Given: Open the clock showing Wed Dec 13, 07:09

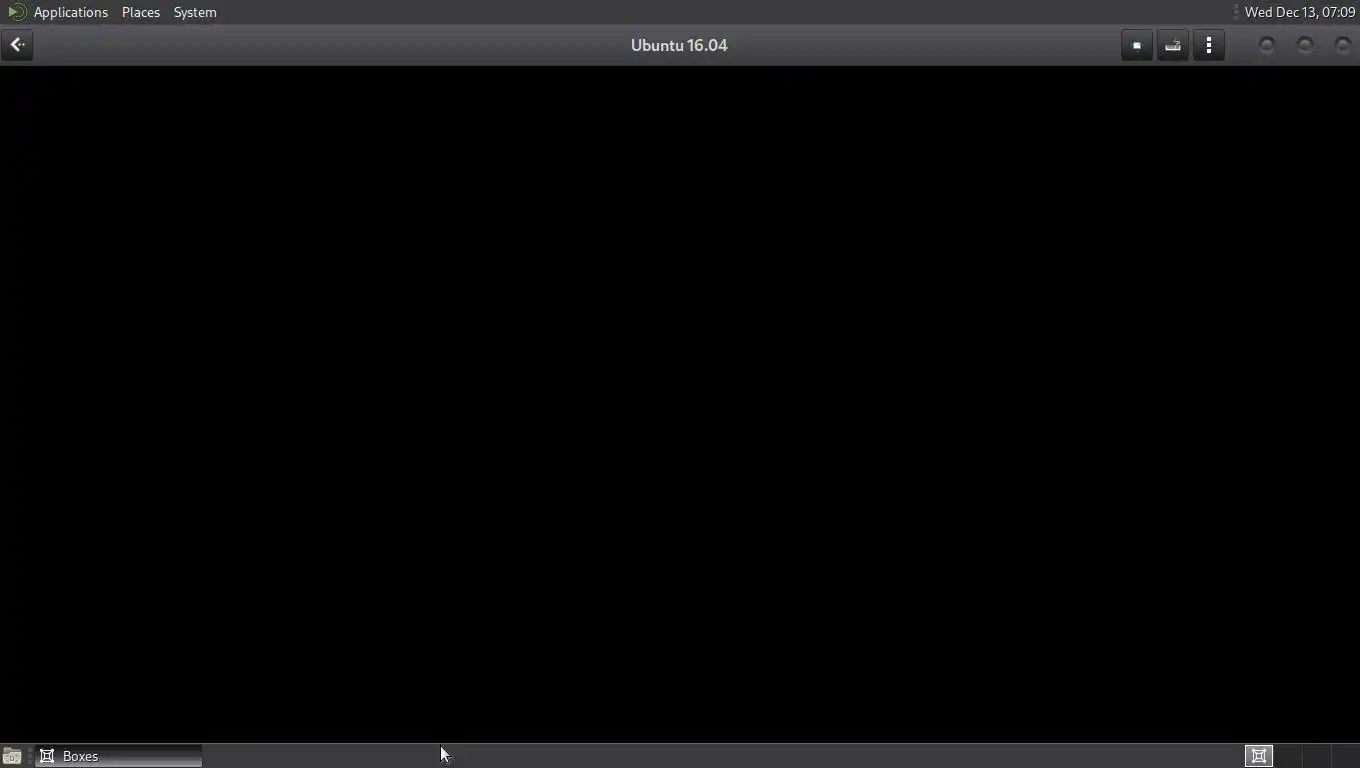Looking at the screenshot, I should pyautogui.click(x=1299, y=12).
